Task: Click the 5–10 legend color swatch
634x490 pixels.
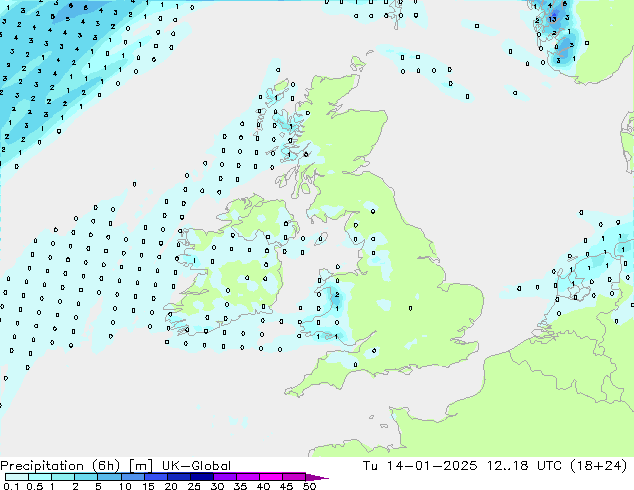Action: [109, 477]
